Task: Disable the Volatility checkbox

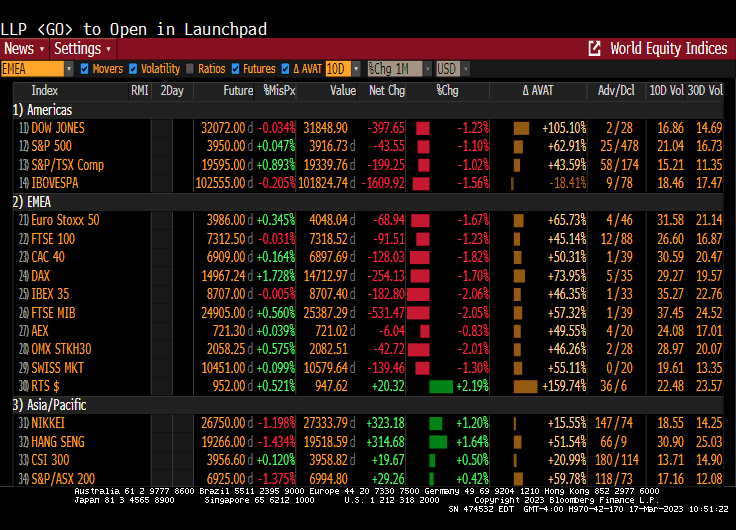Action: click(x=132, y=69)
